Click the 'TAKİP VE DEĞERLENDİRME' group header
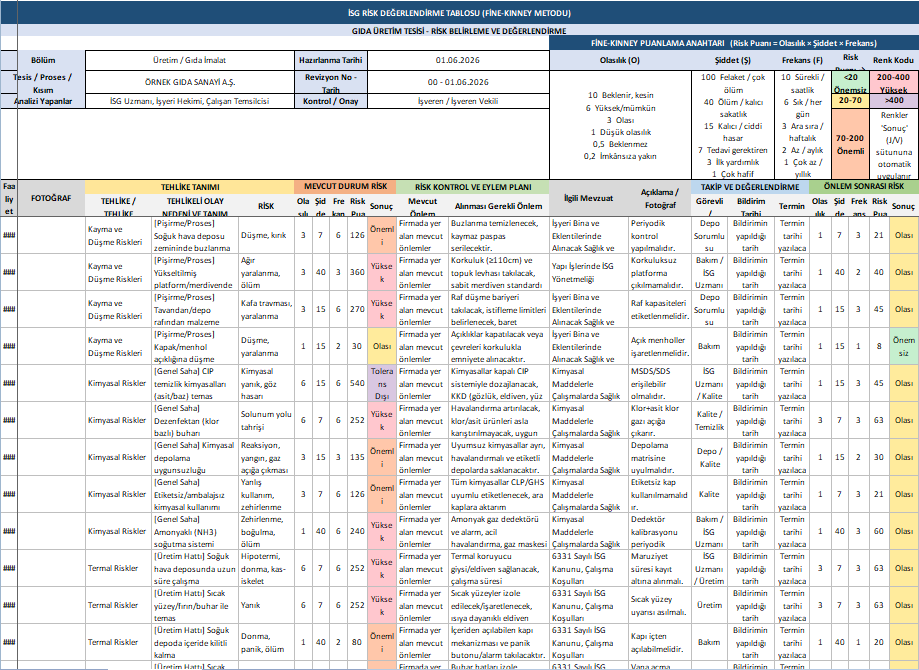 coord(750,187)
